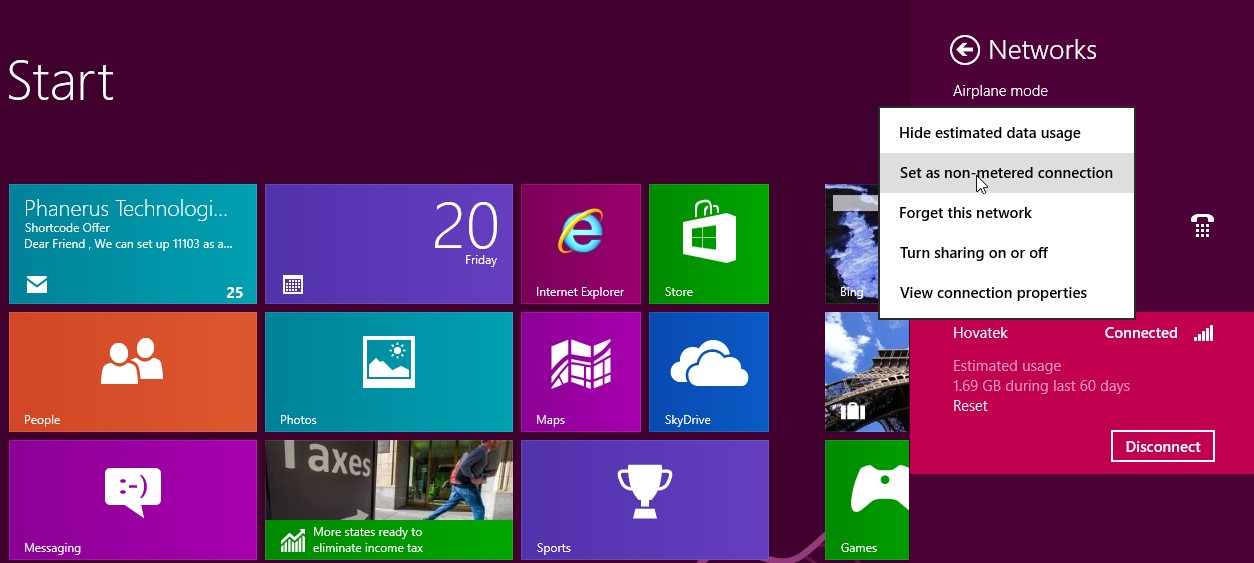Select Hide estimated data usage
1254x563 pixels.
click(x=1007, y=133)
